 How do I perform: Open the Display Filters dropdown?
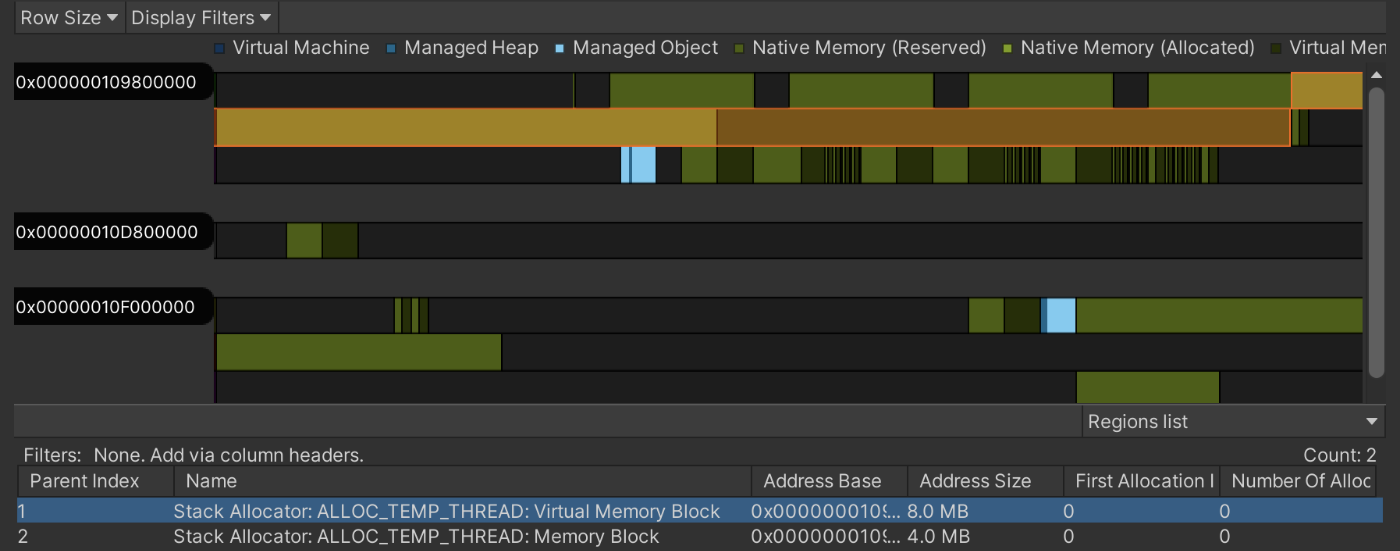pos(201,18)
